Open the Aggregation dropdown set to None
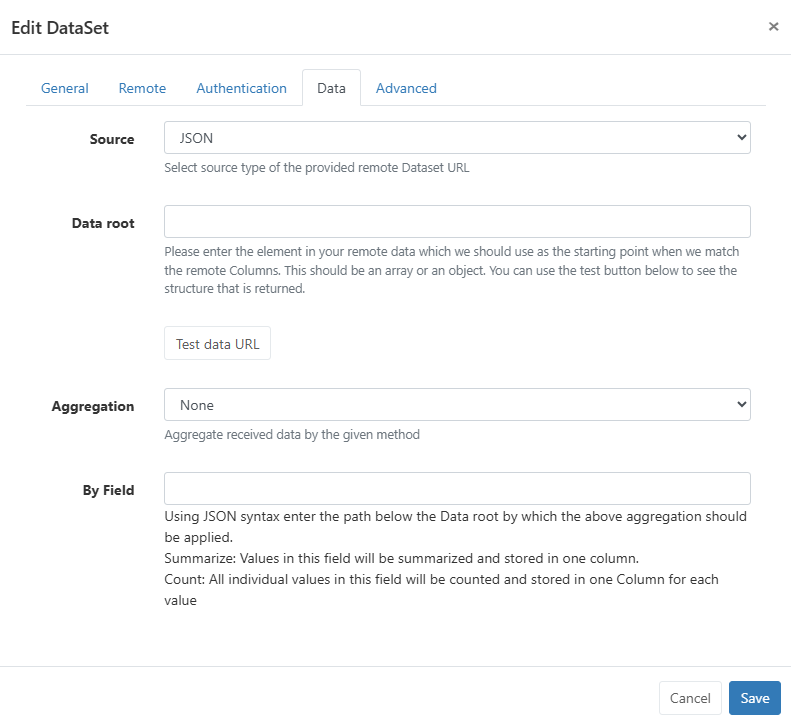 coord(457,405)
